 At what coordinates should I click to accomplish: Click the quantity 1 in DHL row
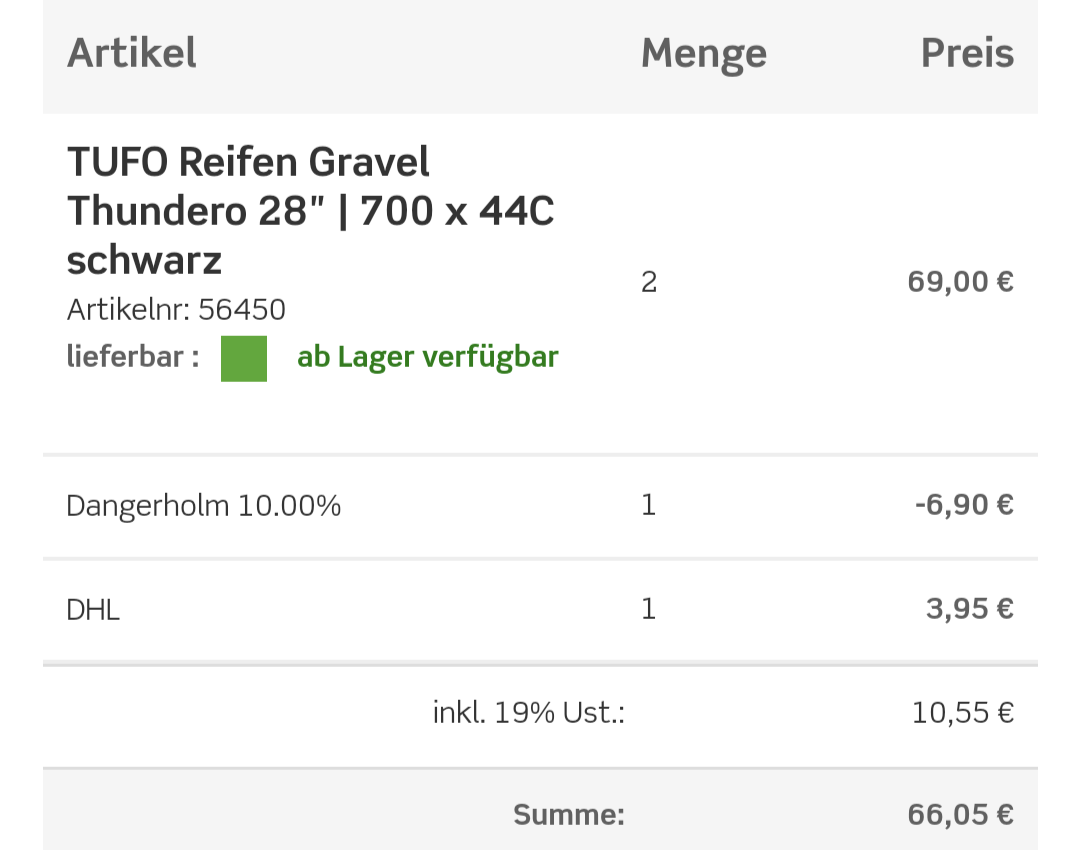(648, 609)
